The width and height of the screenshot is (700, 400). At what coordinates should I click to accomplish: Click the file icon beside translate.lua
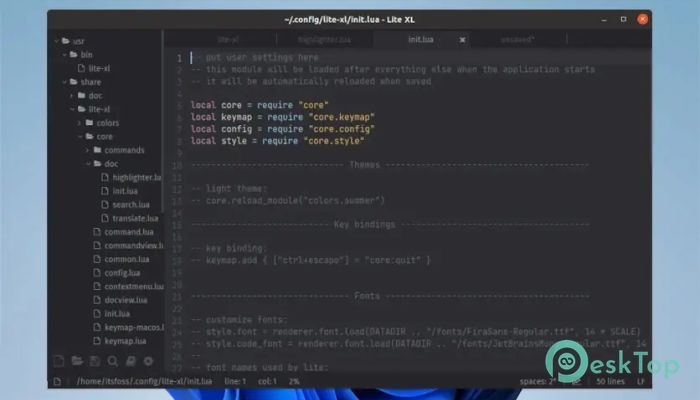point(105,218)
